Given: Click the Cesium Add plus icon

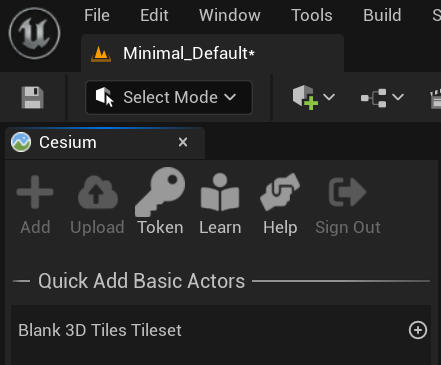Looking at the screenshot, I should click(x=35, y=192).
